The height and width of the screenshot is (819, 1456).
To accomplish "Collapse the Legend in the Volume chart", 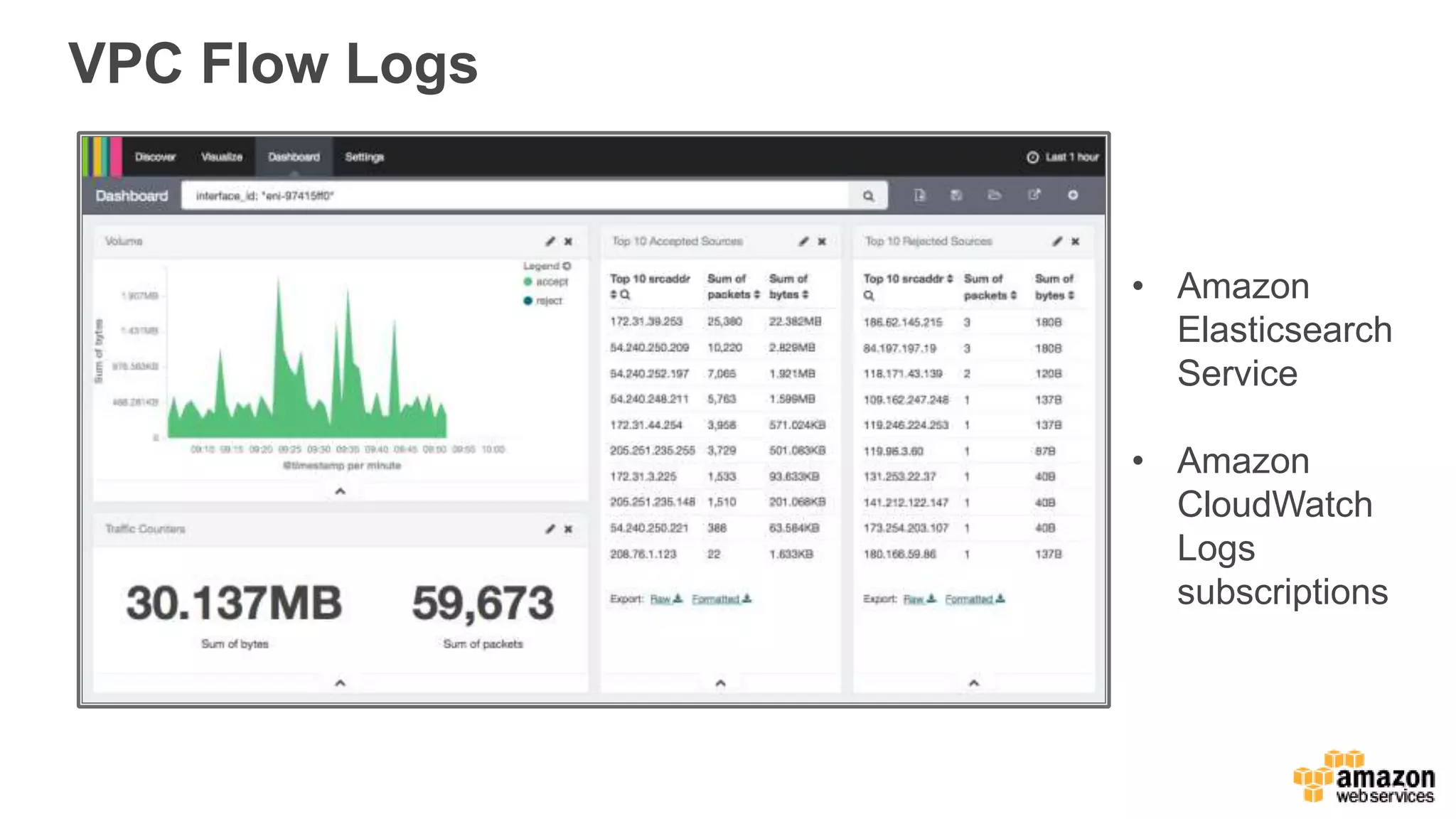I will [547, 266].
